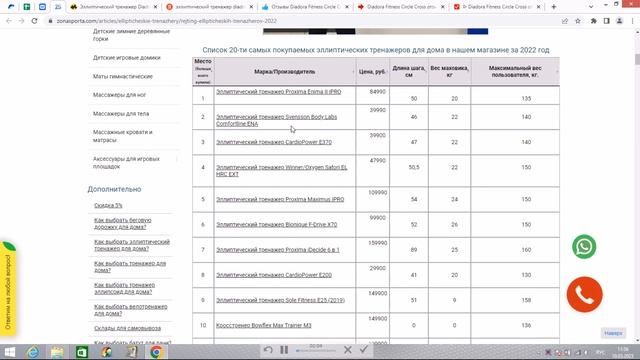Open 'Как выбрать велотренажер для дома?' link
Viewport: 640px width, 360px height.
(131, 310)
